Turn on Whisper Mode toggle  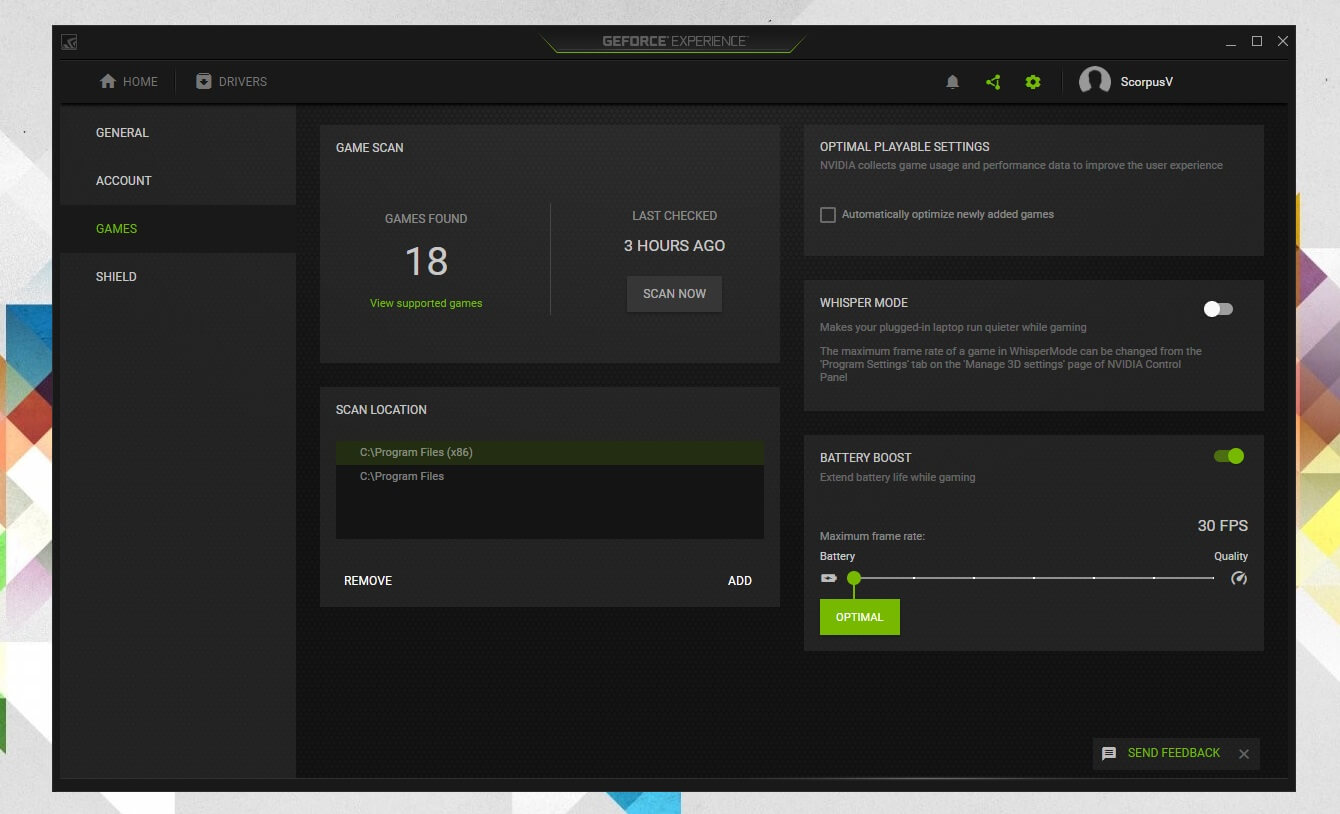point(1218,309)
